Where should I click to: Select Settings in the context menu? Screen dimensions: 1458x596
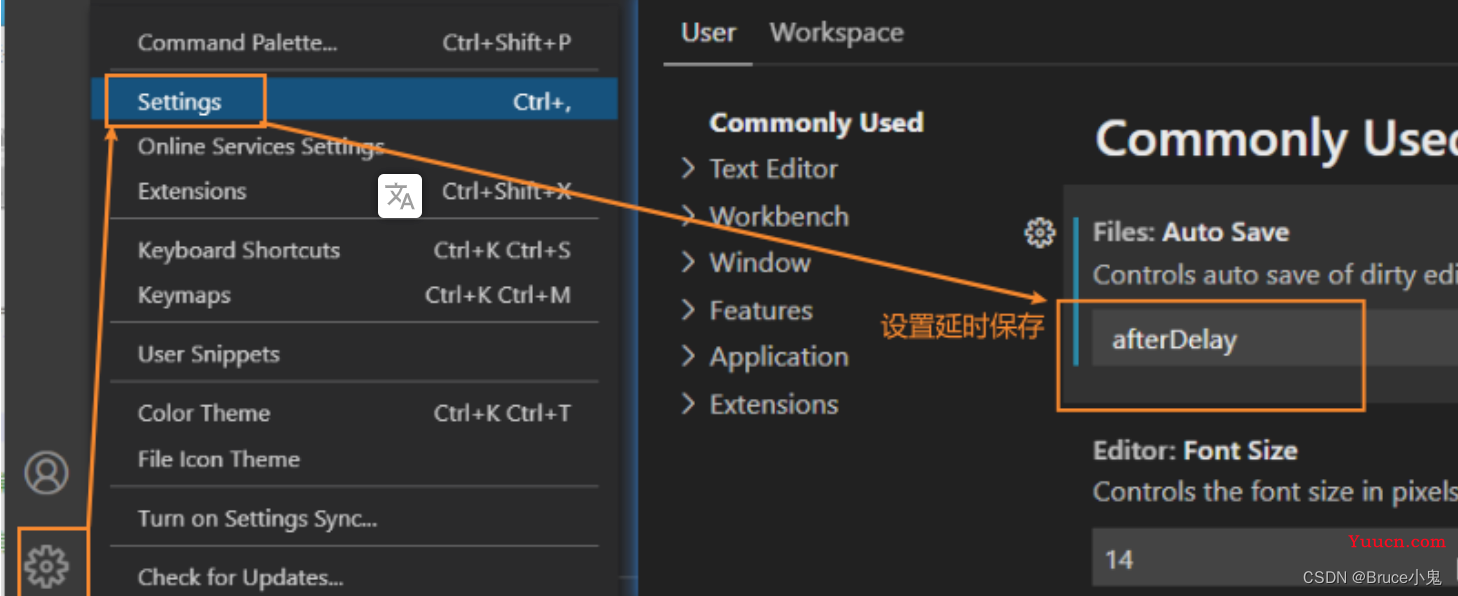tap(354, 101)
